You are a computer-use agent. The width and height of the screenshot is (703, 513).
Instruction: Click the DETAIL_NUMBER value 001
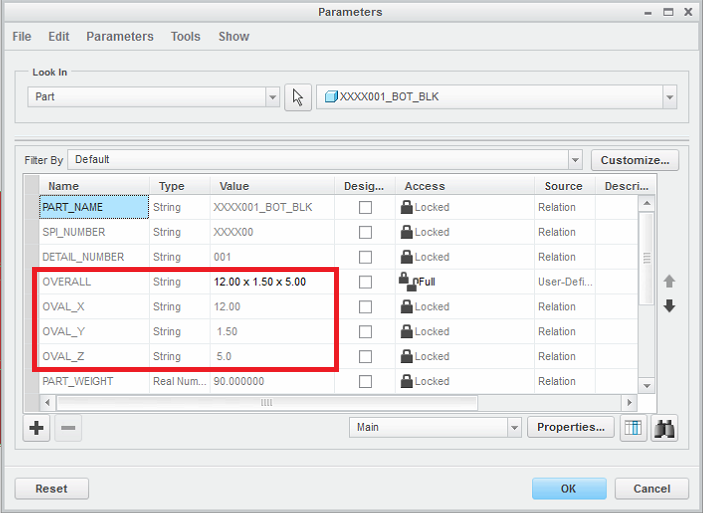[x=272, y=257]
